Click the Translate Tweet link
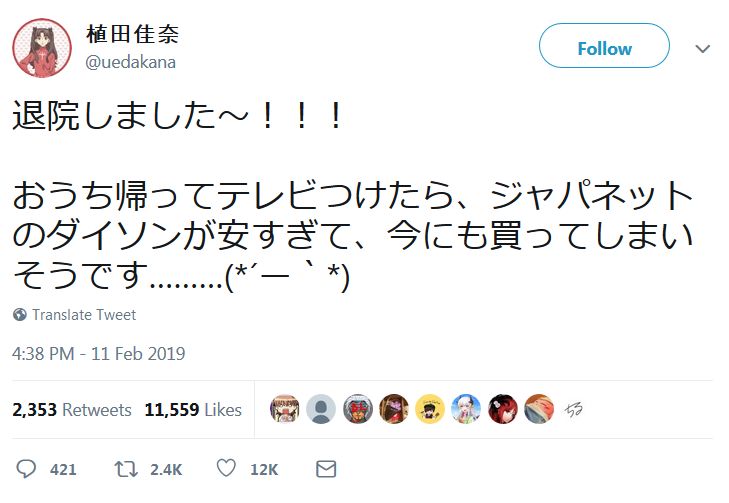The height and width of the screenshot is (503, 729). [84, 315]
